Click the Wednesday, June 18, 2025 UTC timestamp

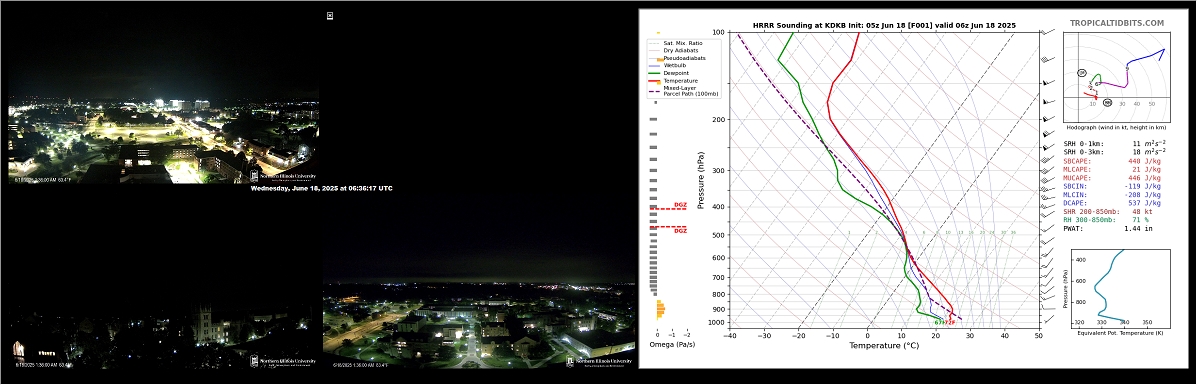pyautogui.click(x=321, y=187)
